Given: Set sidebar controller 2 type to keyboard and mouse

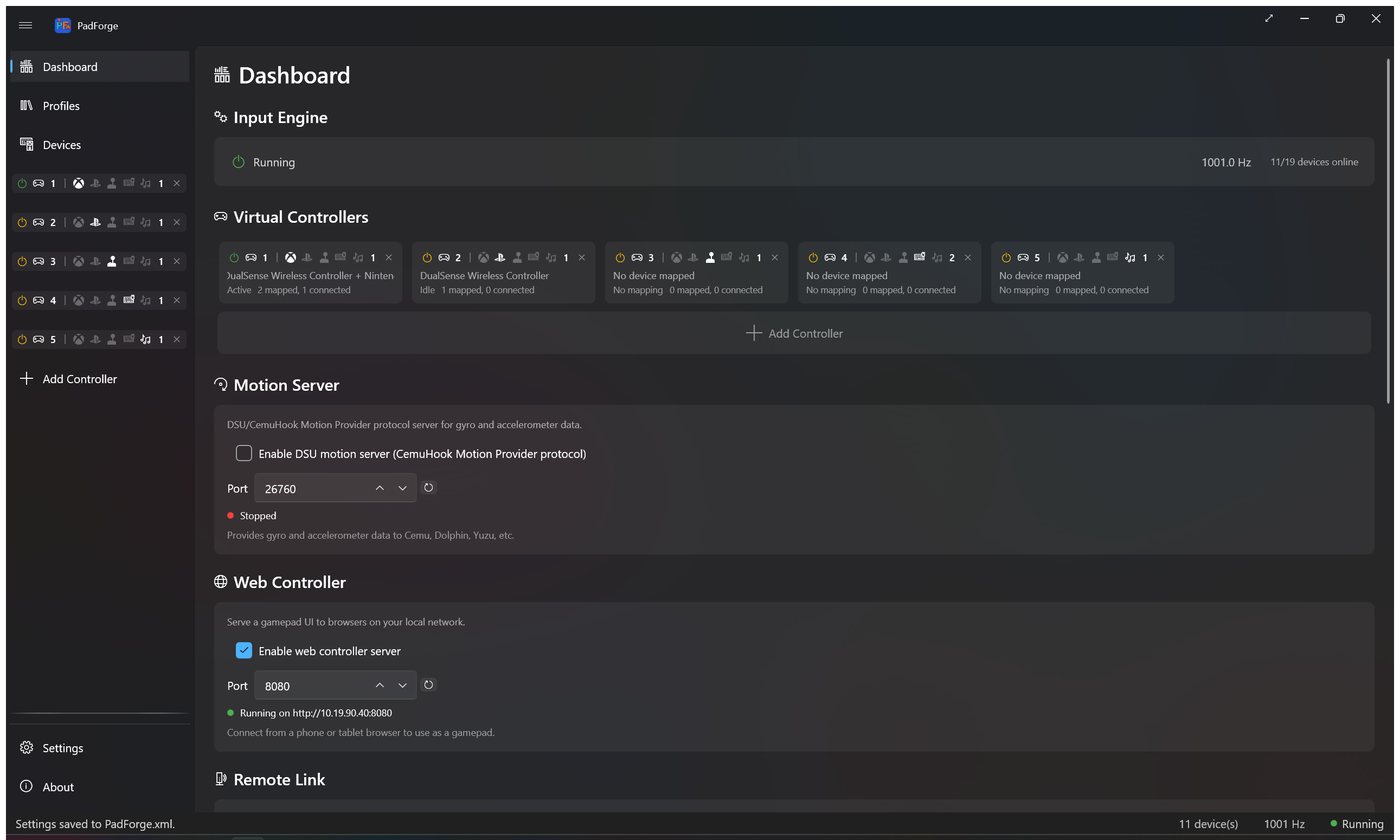Looking at the screenshot, I should coord(129,222).
